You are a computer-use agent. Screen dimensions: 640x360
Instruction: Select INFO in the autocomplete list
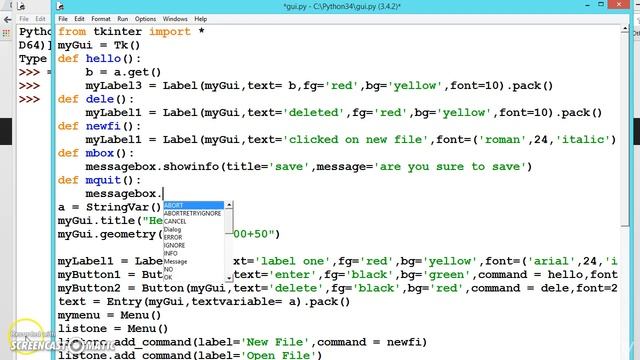pyautogui.click(x=193, y=253)
